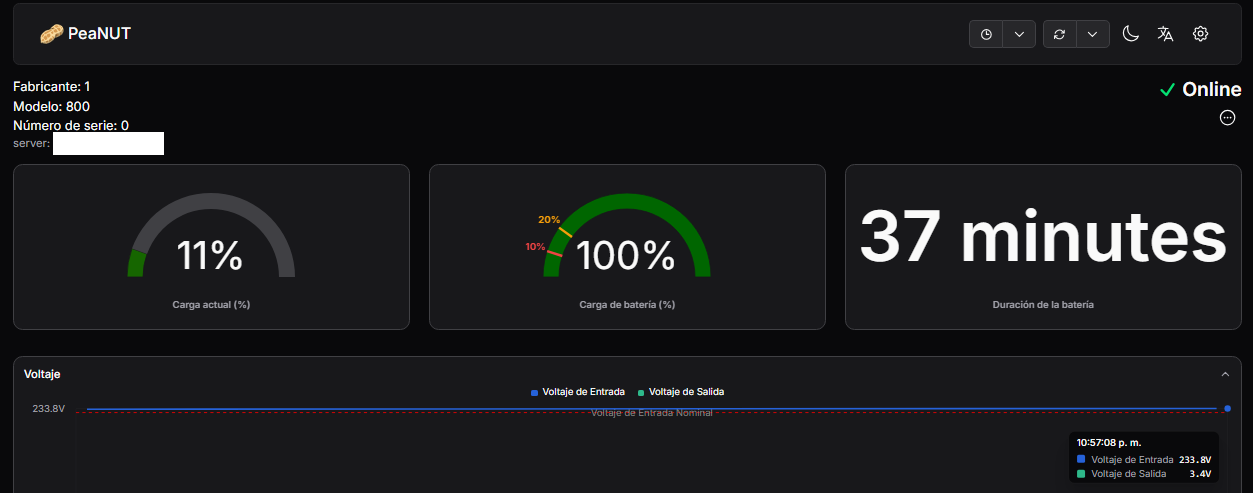Viewport: 1253px width, 493px height.
Task: Open the language translation selector
Action: [1165, 34]
